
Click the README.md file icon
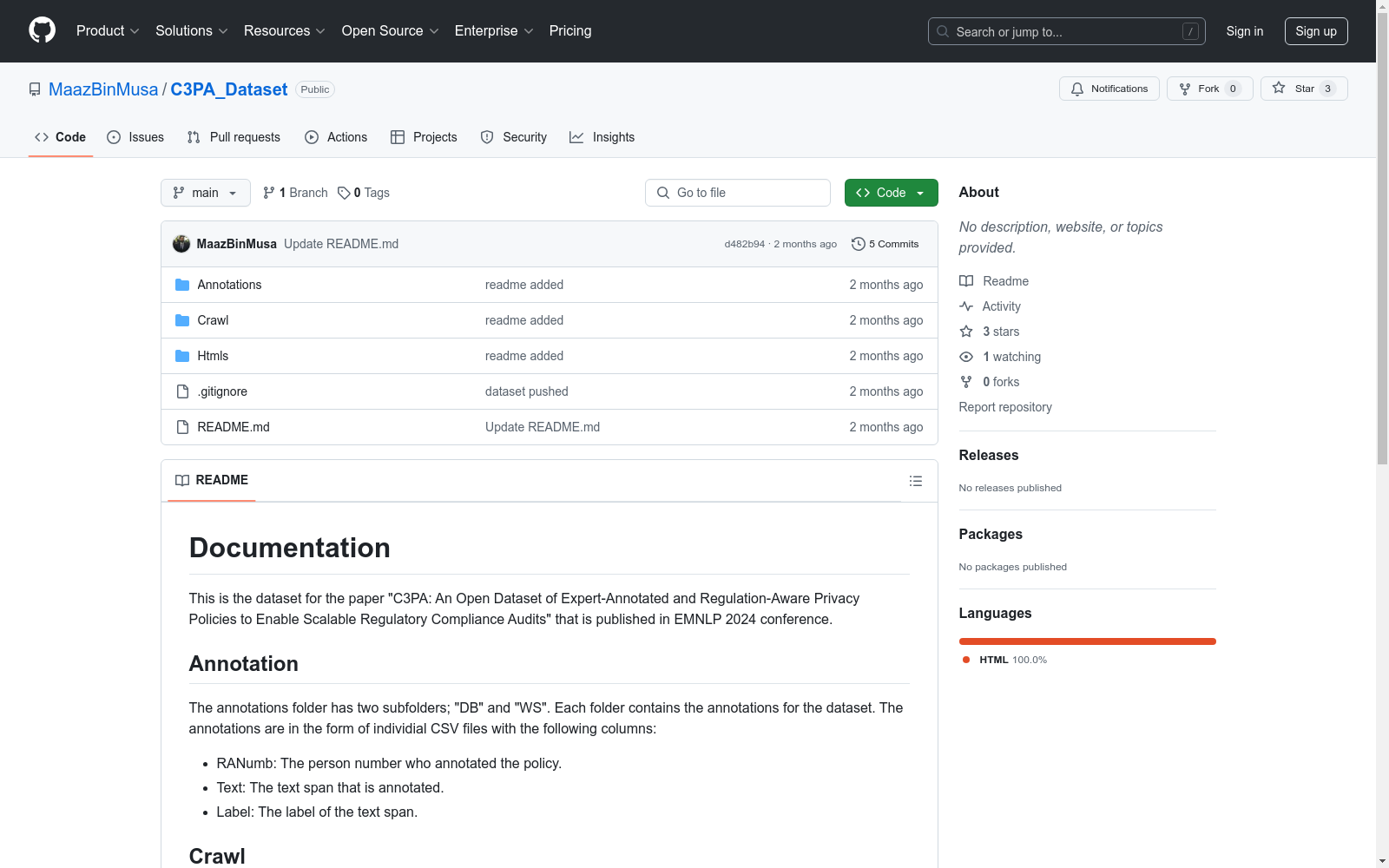(182, 427)
